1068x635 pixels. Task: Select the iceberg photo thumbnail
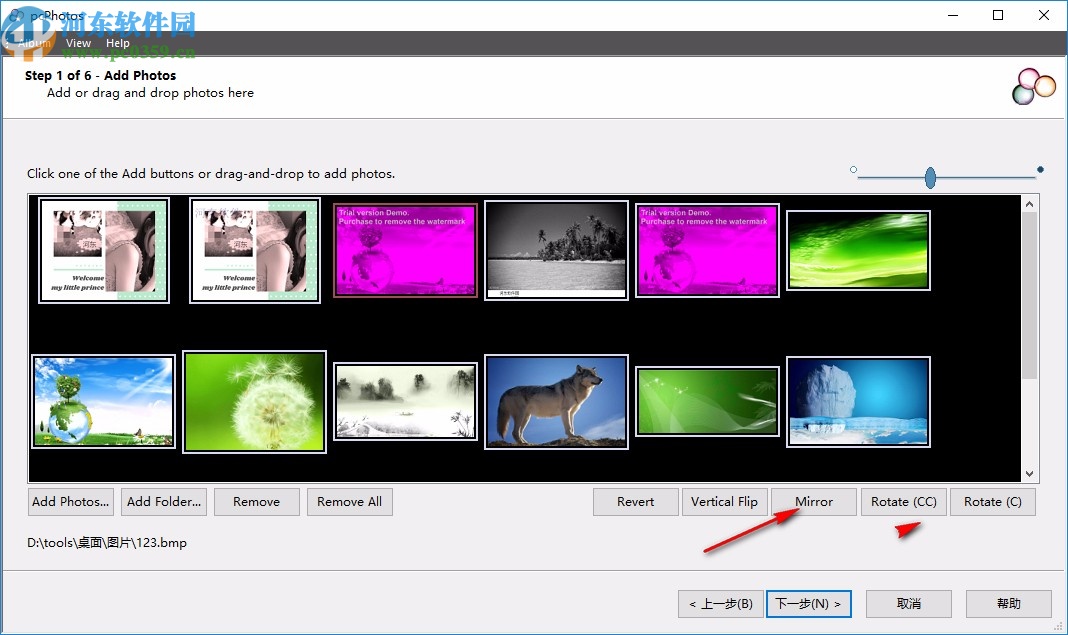pyautogui.click(x=858, y=401)
